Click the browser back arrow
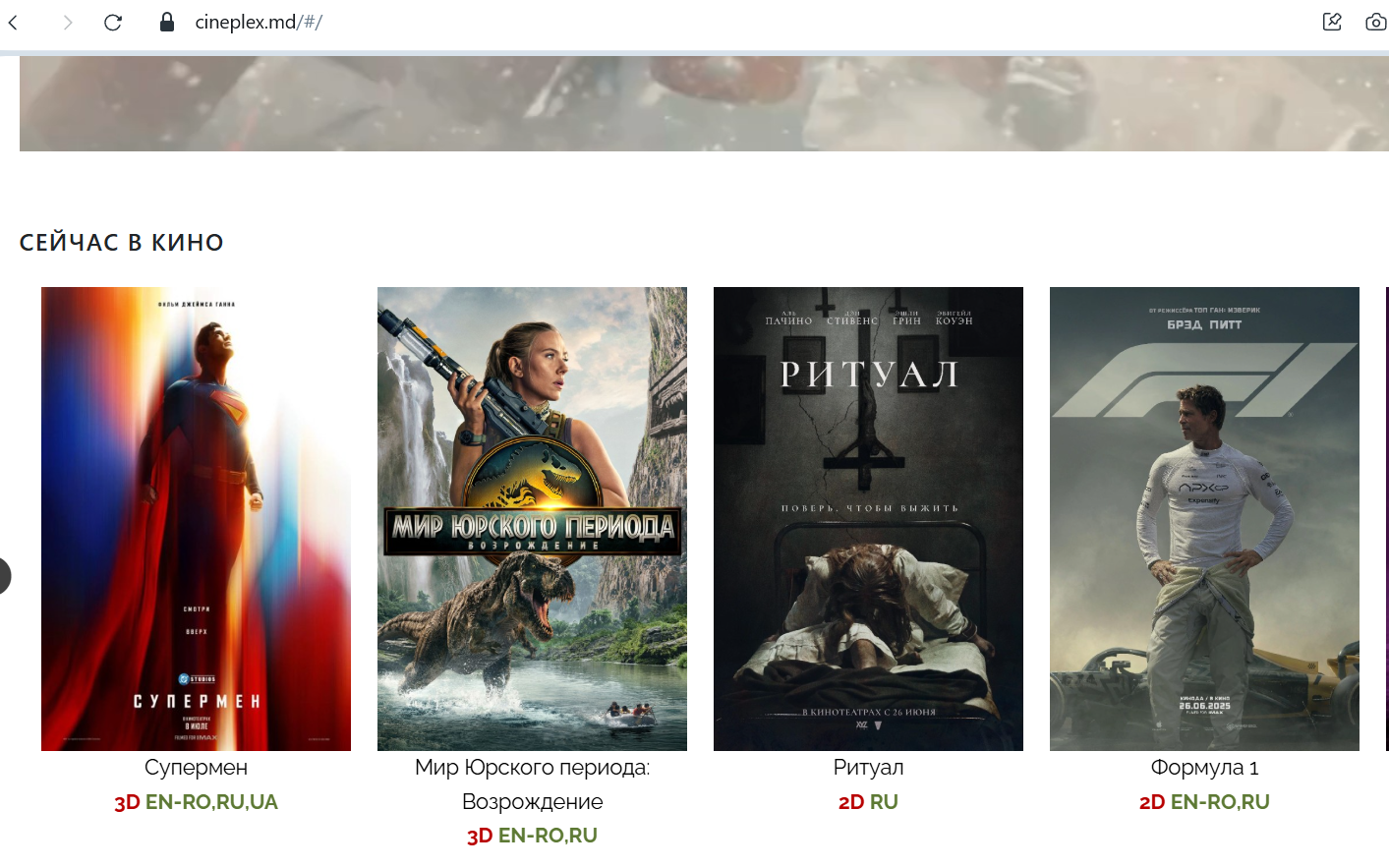Screen dimensions: 1389x868 point(14,22)
